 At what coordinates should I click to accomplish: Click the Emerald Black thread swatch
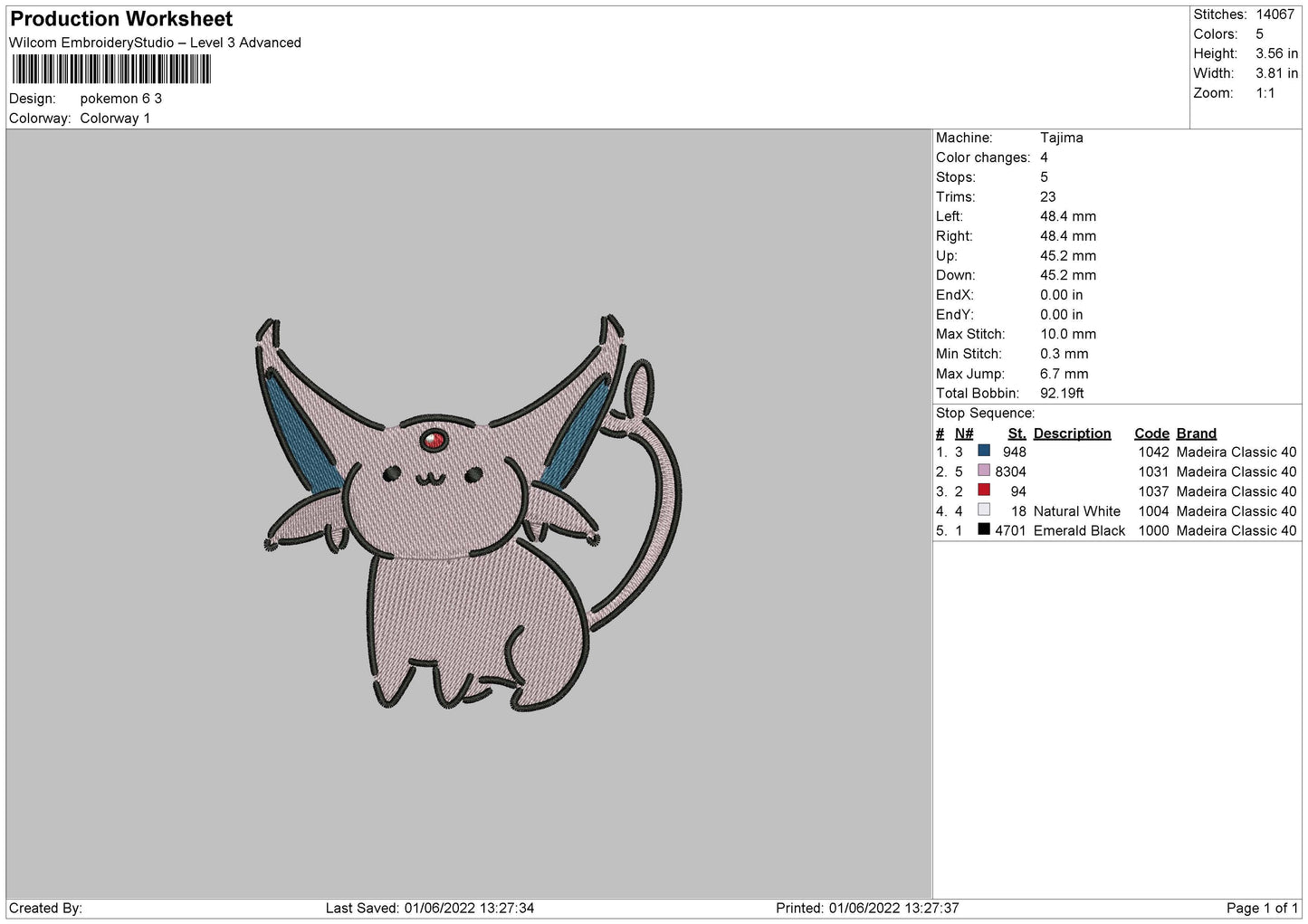pyautogui.click(x=984, y=529)
